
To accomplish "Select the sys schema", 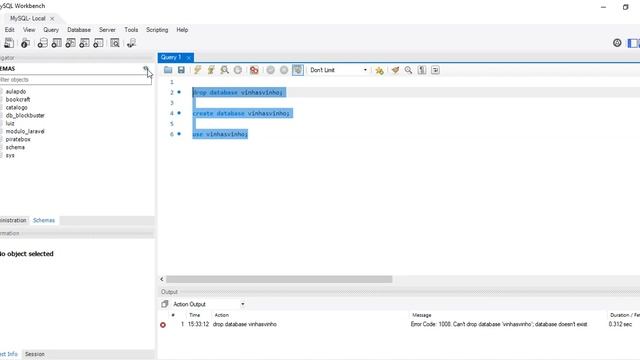I will pyautogui.click(x=10, y=155).
